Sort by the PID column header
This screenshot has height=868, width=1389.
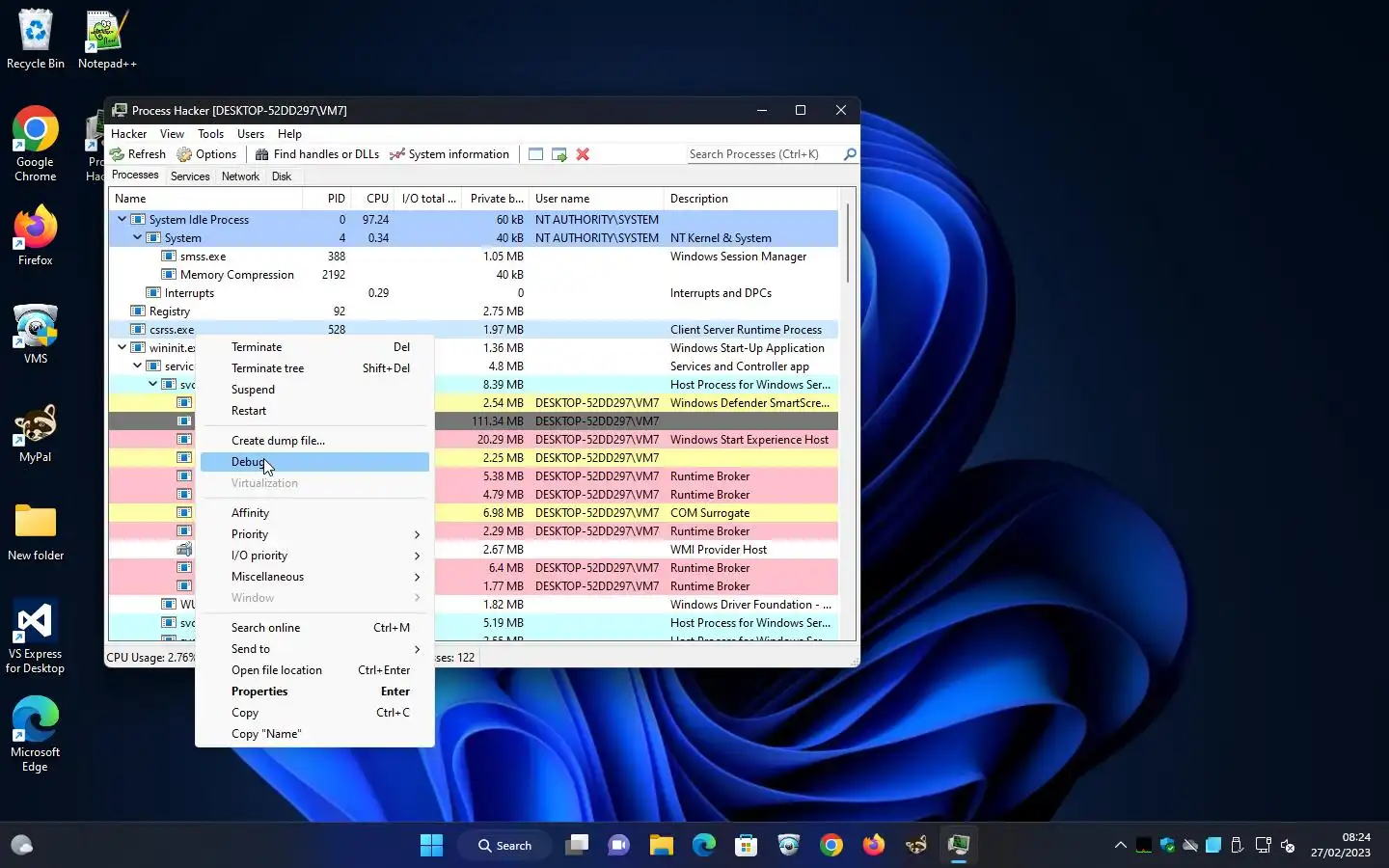coord(326,199)
